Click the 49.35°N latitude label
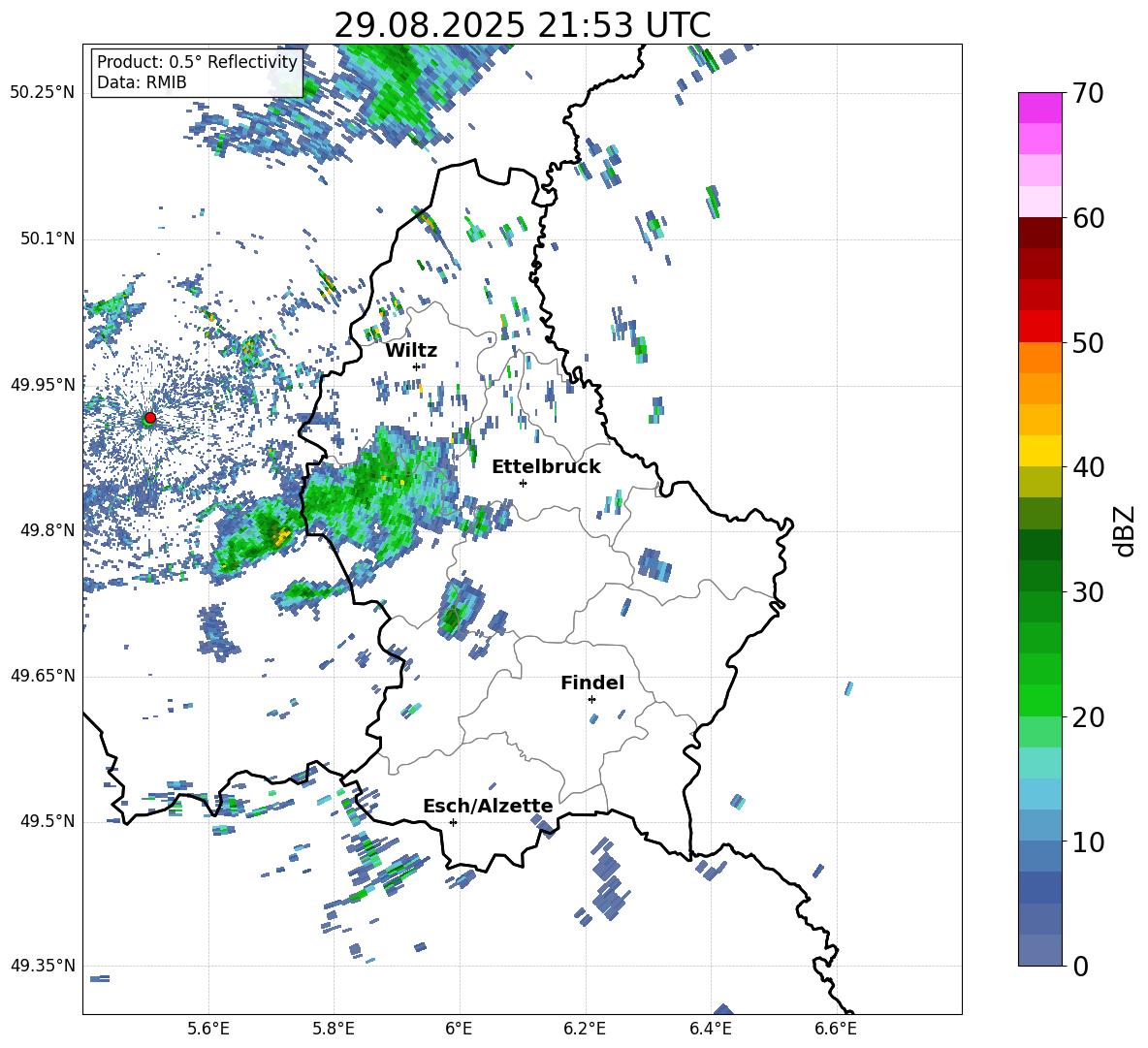This screenshot has height=1048, width=1148. click(x=43, y=966)
